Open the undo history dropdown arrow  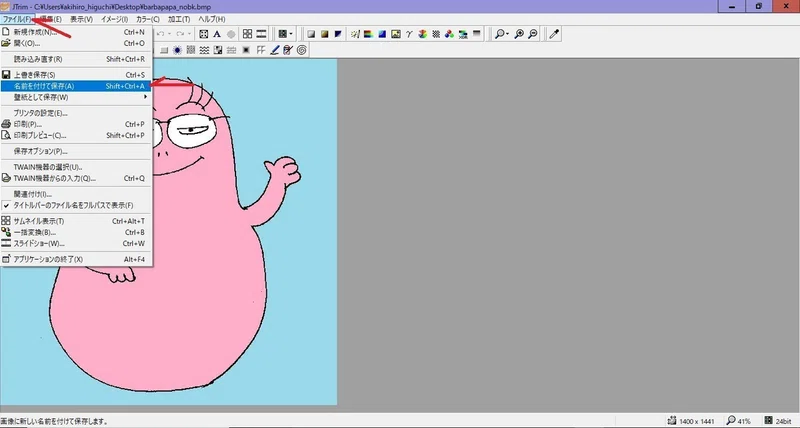pyautogui.click(x=169, y=34)
